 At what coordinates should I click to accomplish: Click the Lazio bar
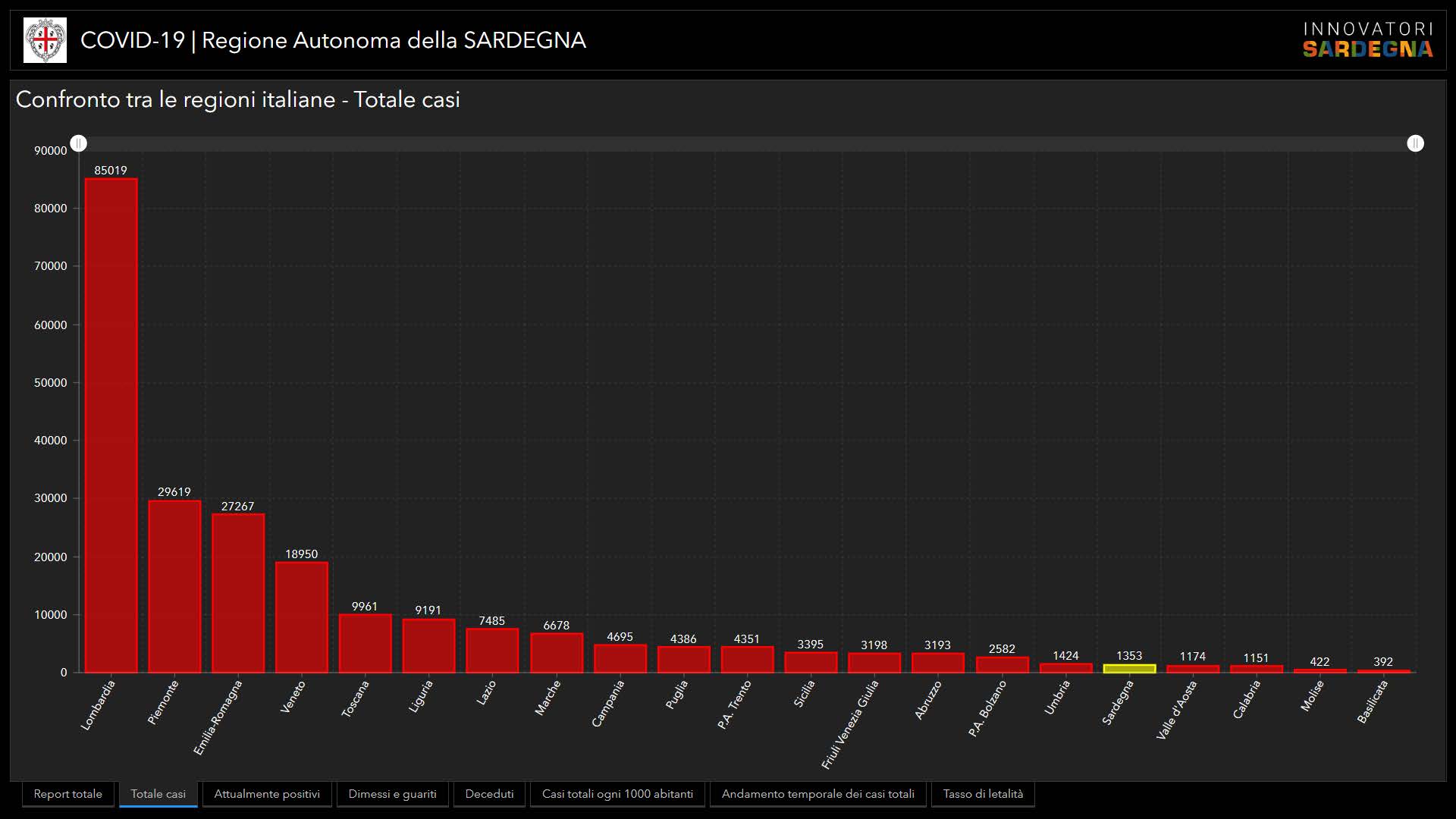[x=492, y=650]
